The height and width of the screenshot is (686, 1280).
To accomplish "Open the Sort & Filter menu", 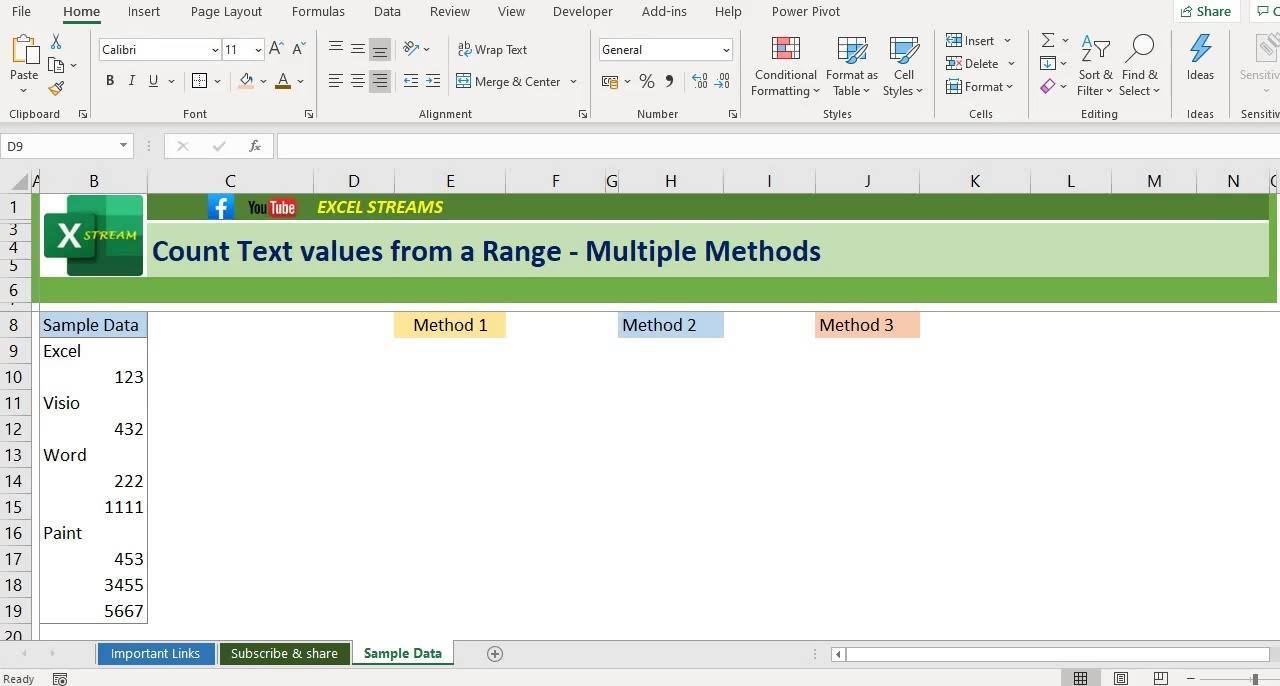I will coord(1095,66).
